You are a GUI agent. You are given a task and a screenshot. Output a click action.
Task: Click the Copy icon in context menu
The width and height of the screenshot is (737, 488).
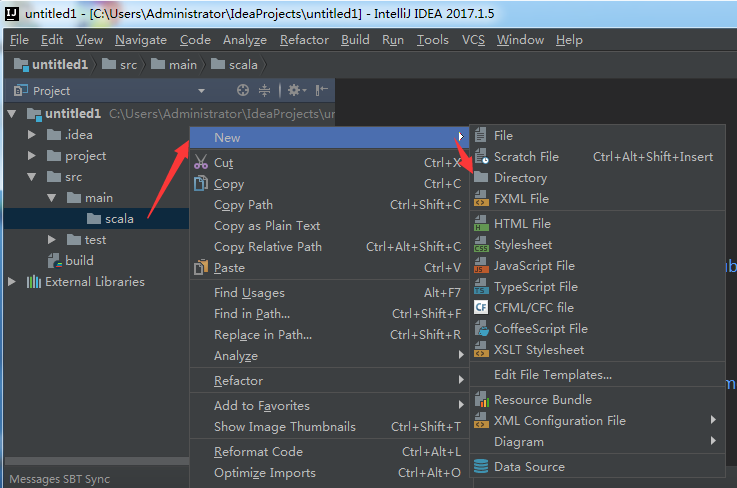[x=201, y=183]
